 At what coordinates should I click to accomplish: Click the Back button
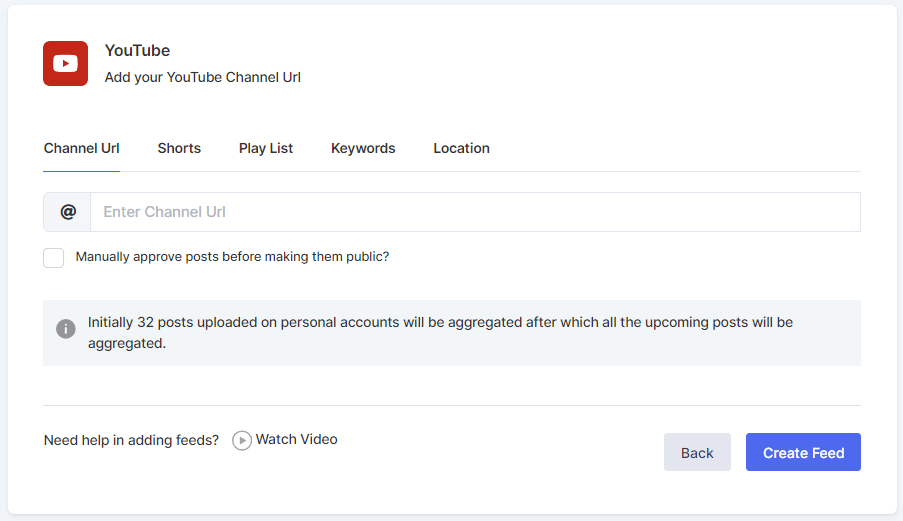(697, 453)
